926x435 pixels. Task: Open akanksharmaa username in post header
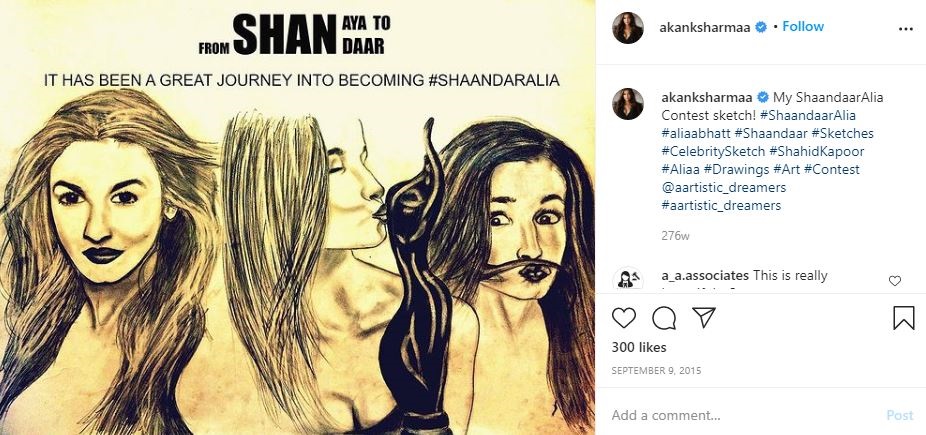coord(705,27)
